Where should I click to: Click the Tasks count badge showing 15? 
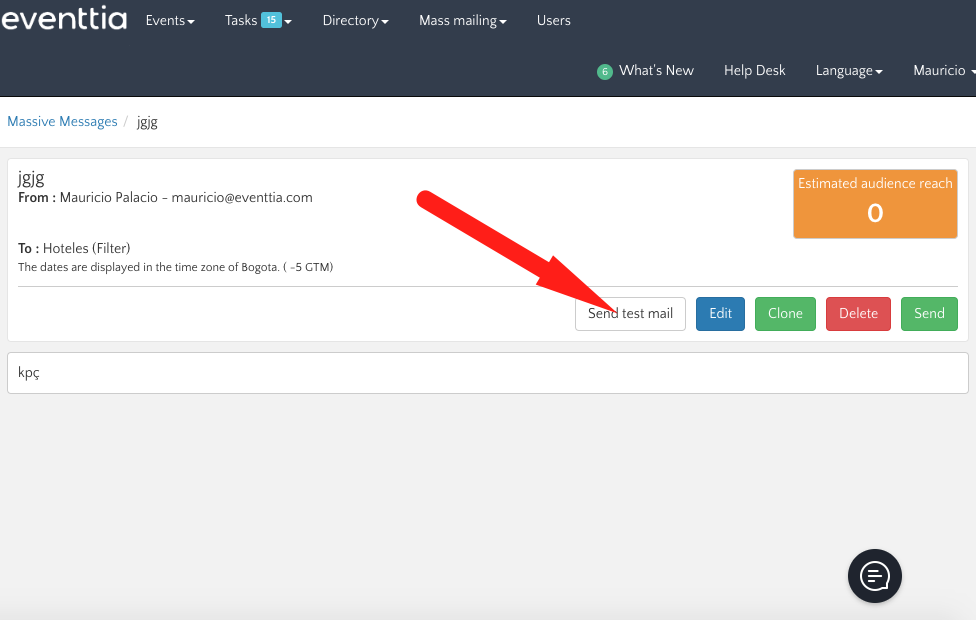270,20
